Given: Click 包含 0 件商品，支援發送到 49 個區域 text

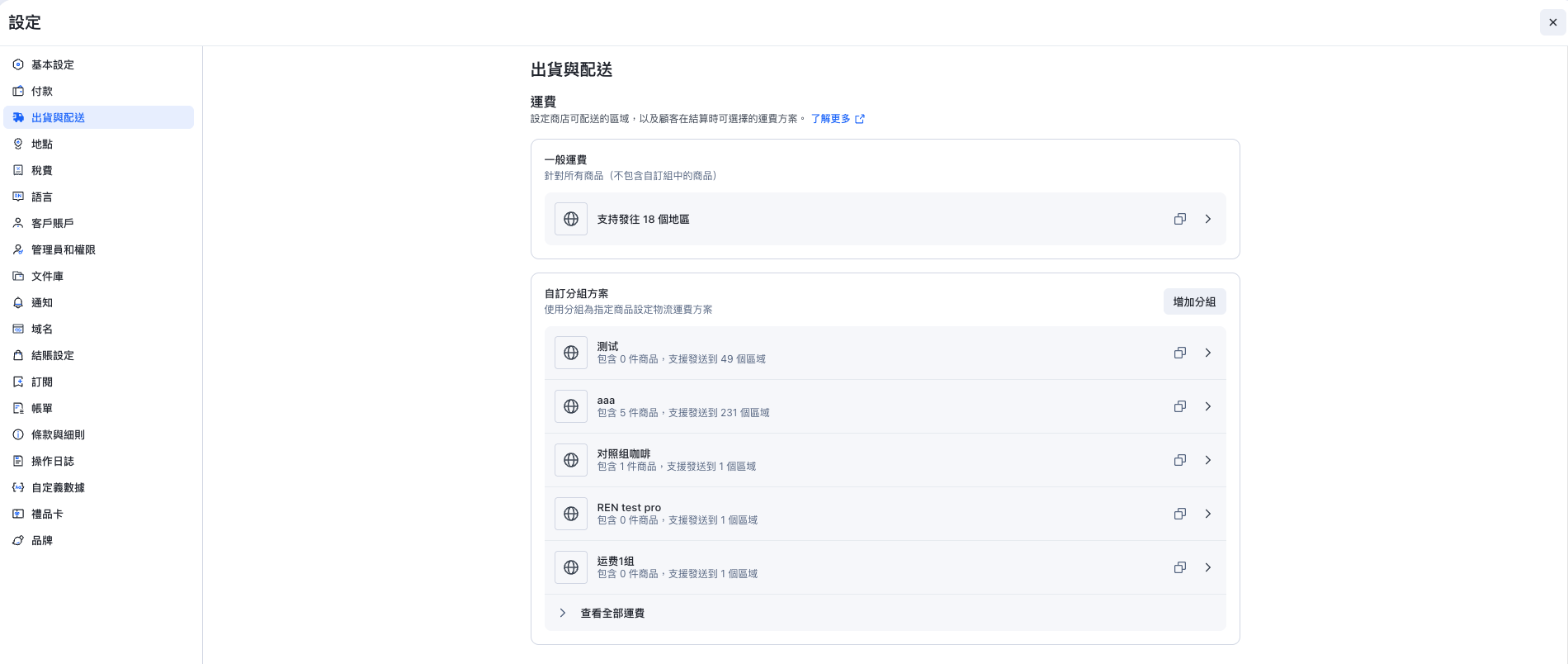Looking at the screenshot, I should coord(682,359).
